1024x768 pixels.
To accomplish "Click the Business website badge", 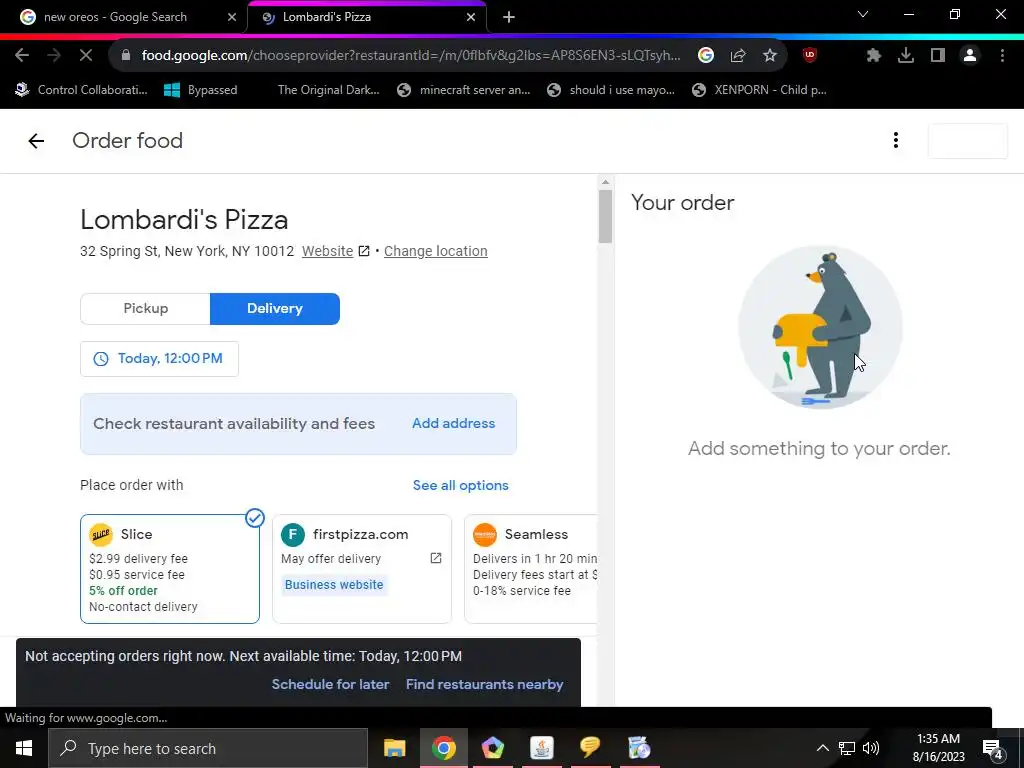I will (334, 584).
